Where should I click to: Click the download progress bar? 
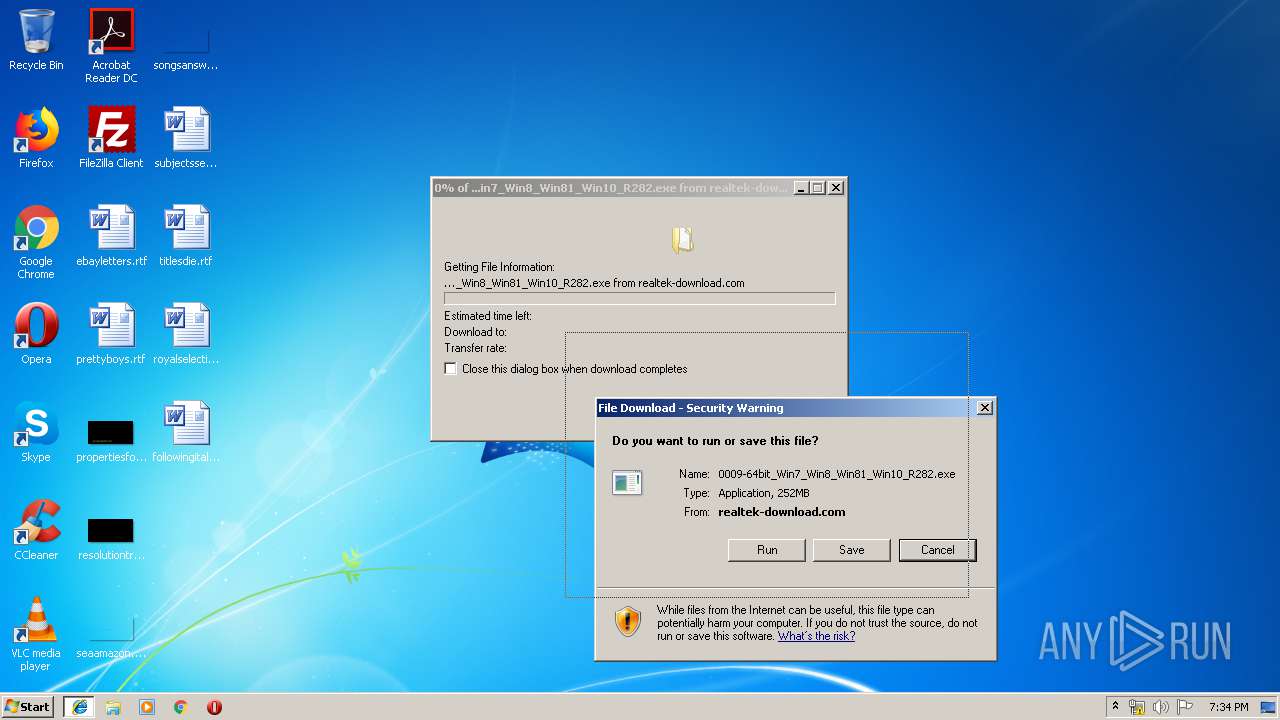point(639,298)
